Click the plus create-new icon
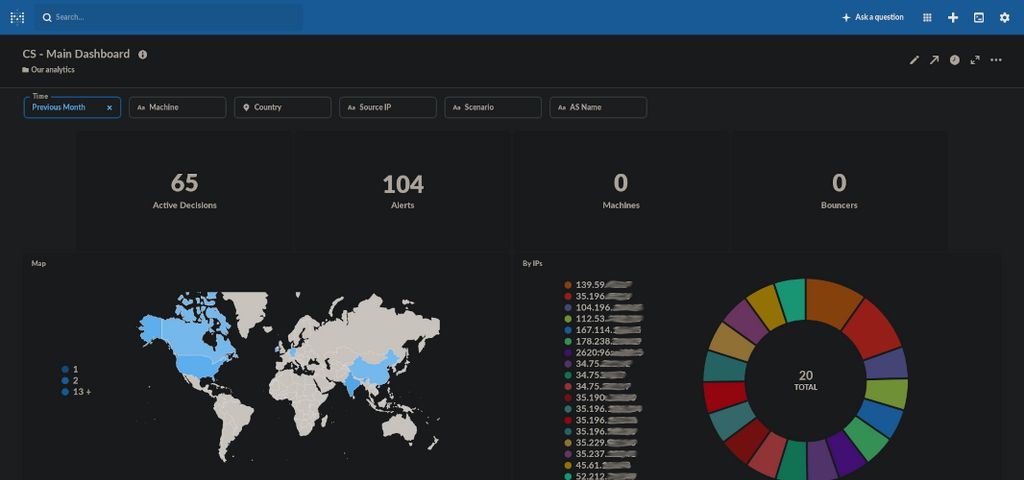1024x480 pixels. [953, 18]
